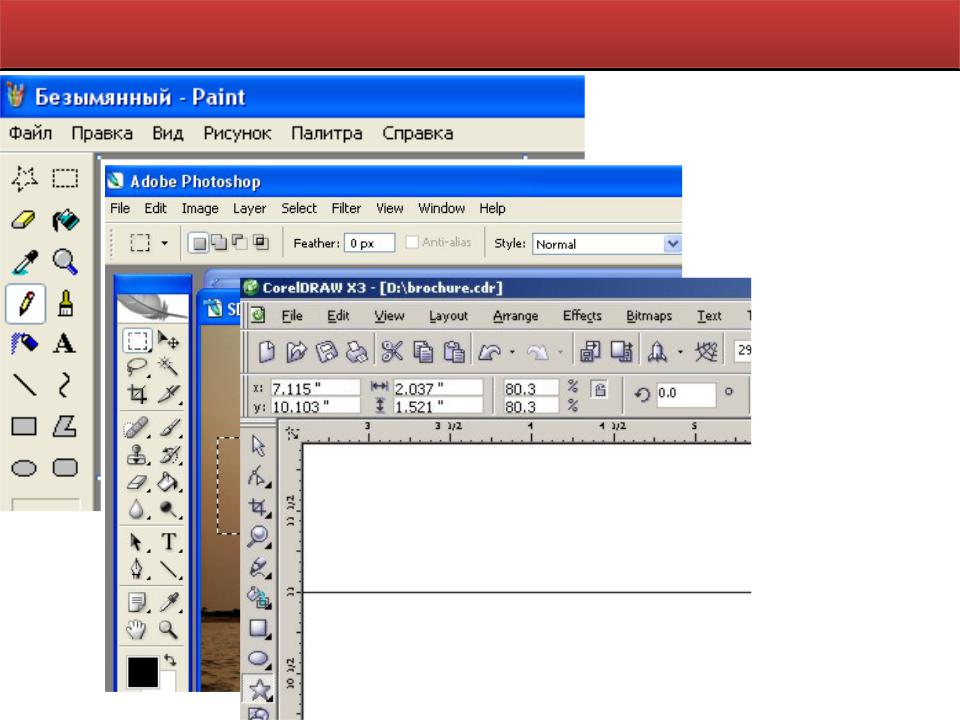Screen dimensions: 960x720
Task: Select CorelDRAW's Star shape tool
Action: [259, 689]
